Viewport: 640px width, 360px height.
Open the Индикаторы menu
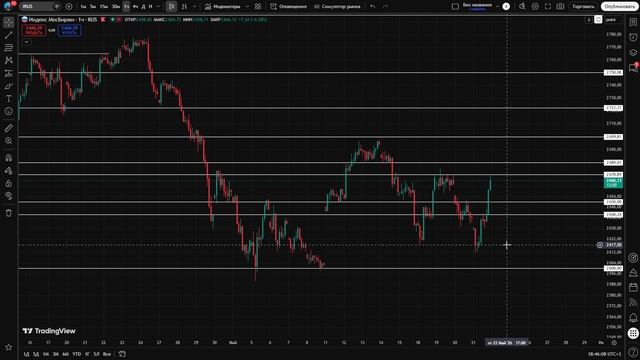(x=222, y=7)
